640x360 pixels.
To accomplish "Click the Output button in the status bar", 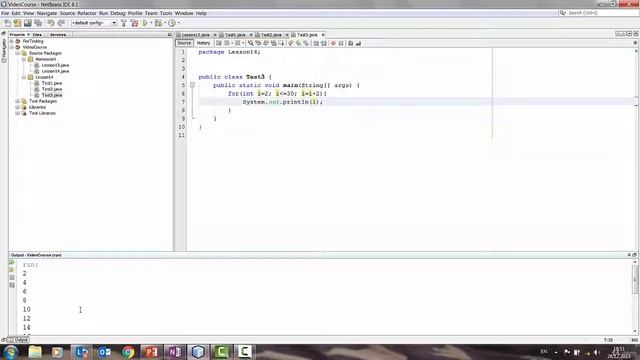I will [x=18, y=340].
